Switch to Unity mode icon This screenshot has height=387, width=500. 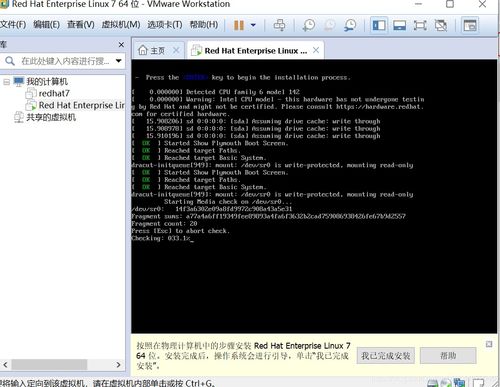(x=441, y=25)
